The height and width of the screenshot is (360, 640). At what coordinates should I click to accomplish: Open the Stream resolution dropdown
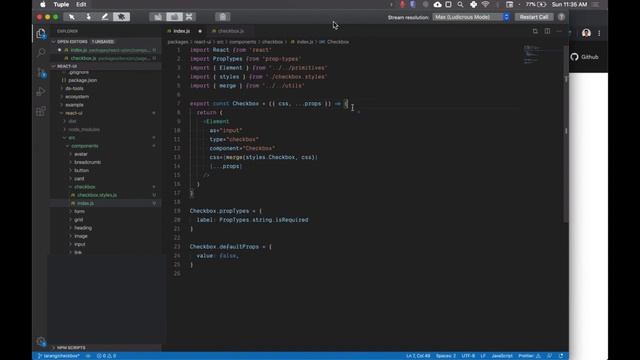tap(472, 17)
